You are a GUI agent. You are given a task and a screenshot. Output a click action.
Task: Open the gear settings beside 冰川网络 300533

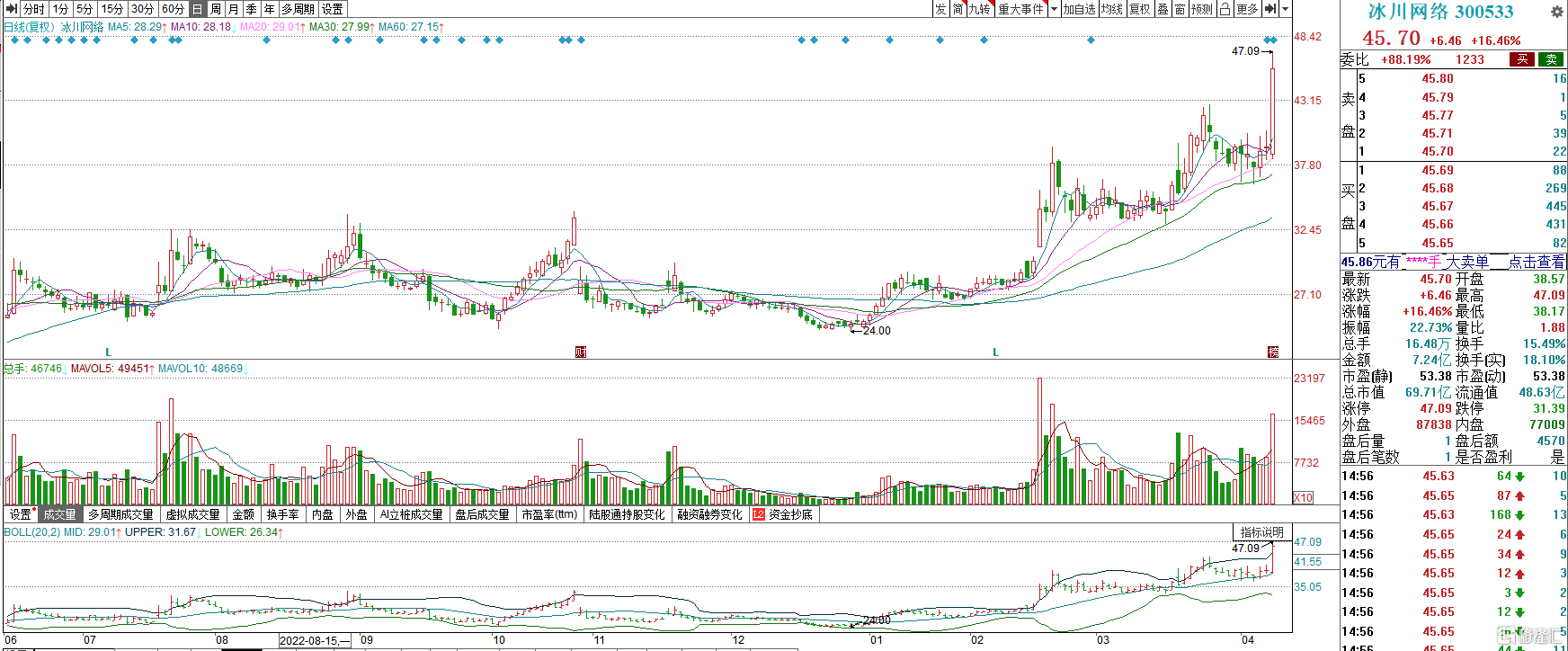1557,12
